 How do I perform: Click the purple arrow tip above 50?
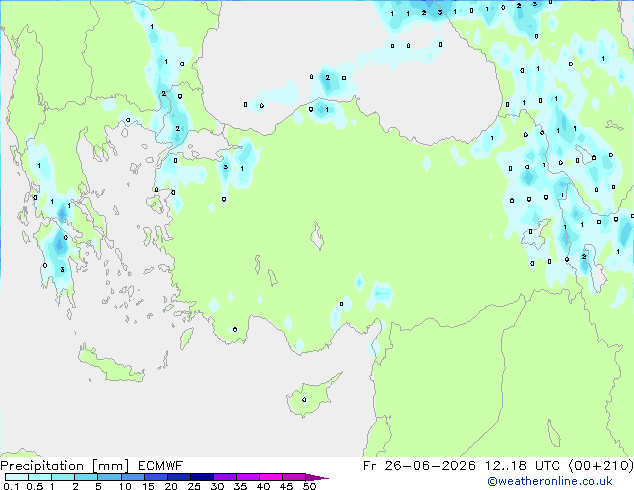pos(317,477)
